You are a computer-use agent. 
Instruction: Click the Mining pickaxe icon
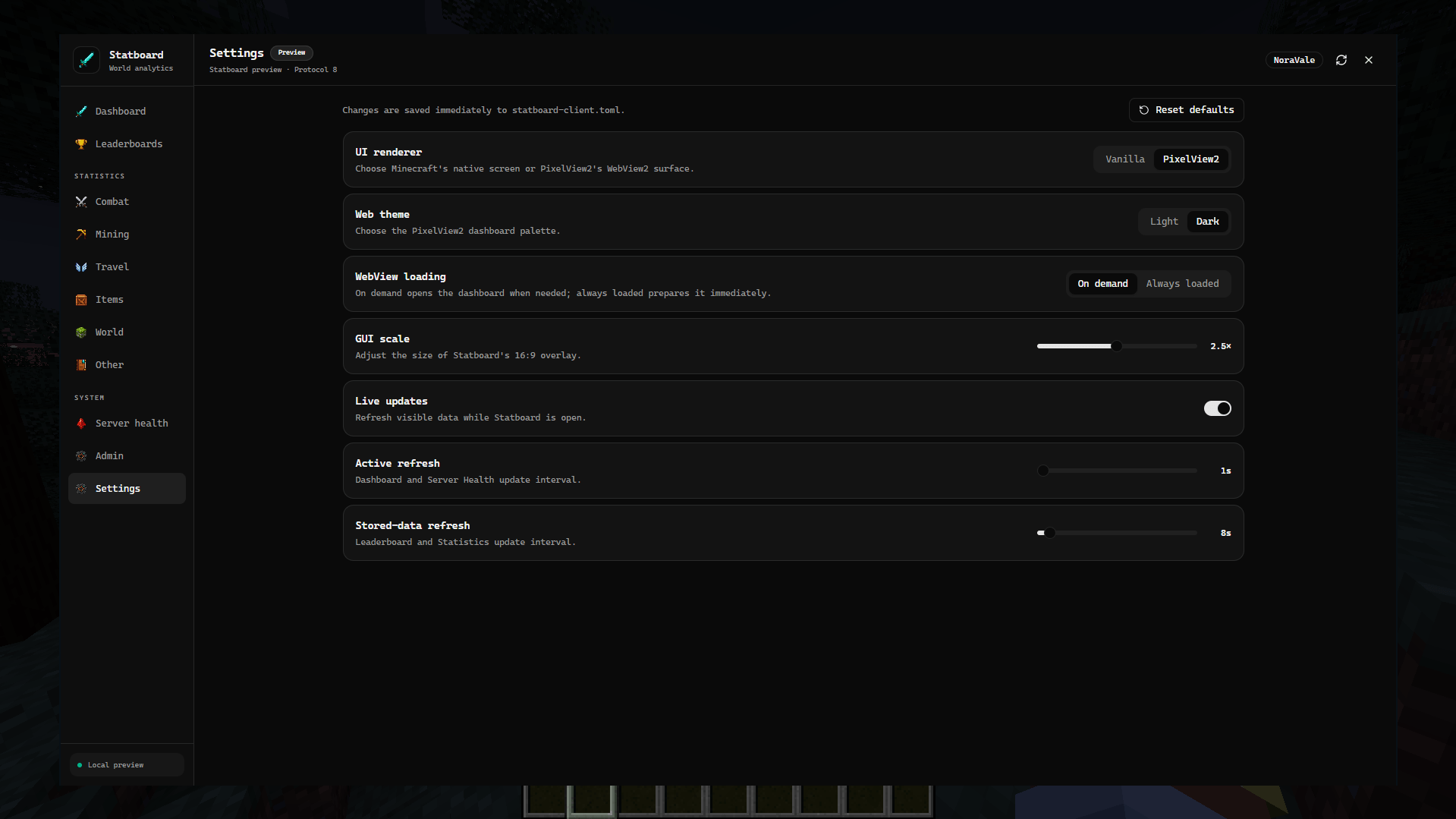[x=81, y=235]
